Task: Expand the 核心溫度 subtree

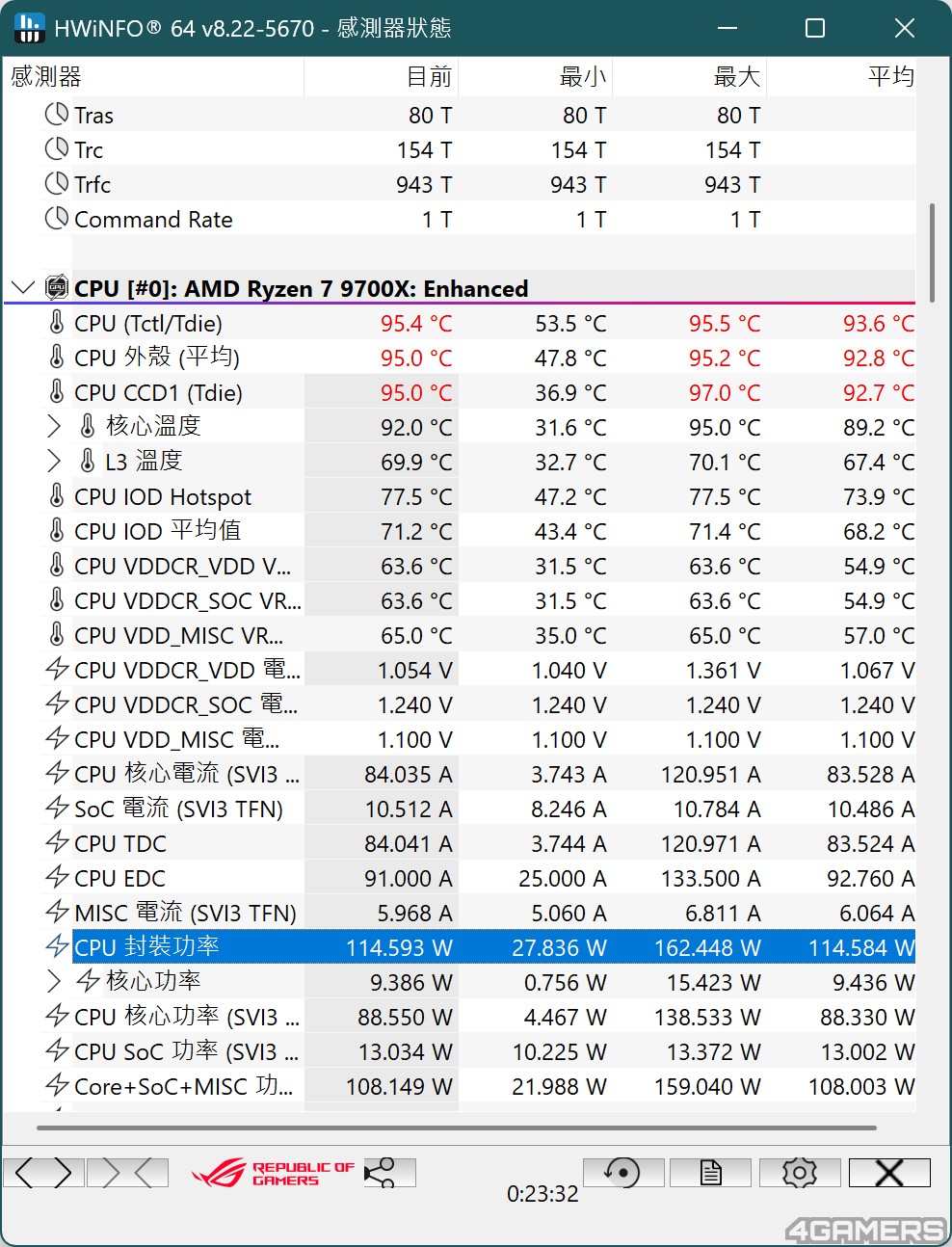Action: [x=54, y=426]
